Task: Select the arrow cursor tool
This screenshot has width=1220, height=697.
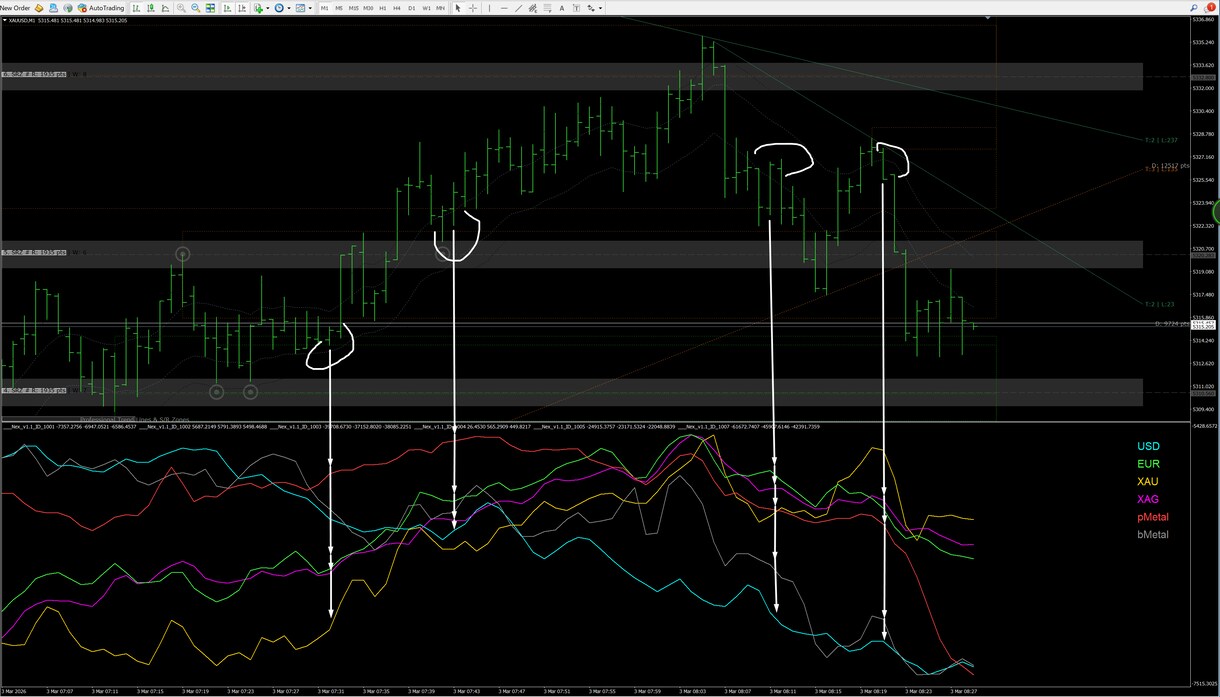Action: click(x=458, y=8)
